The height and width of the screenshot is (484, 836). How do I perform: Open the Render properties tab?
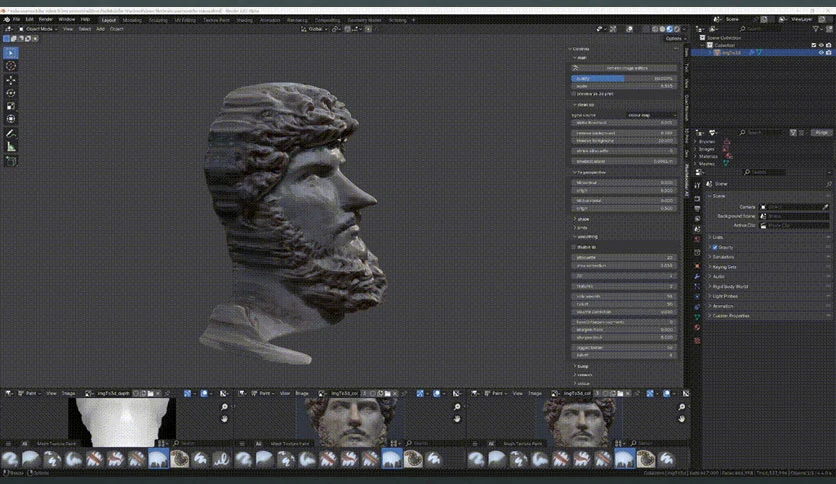[697, 199]
